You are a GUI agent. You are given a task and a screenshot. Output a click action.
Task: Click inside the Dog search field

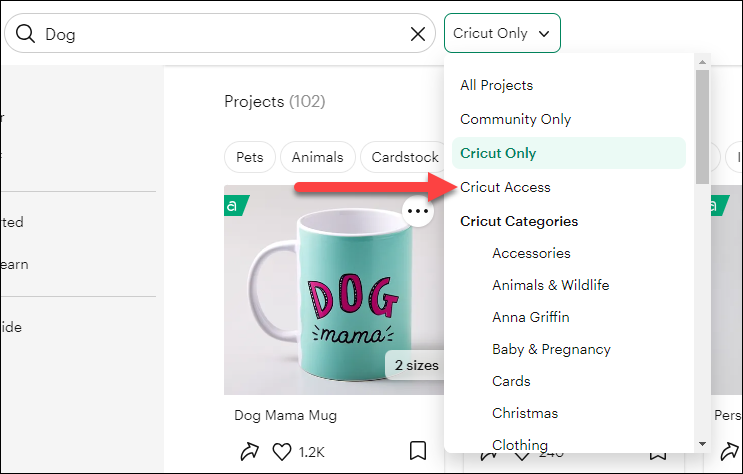(220, 34)
